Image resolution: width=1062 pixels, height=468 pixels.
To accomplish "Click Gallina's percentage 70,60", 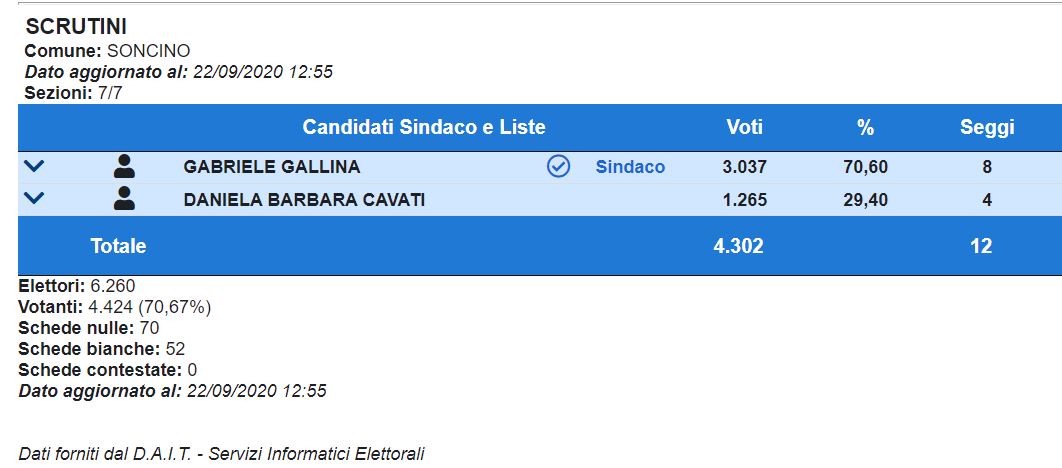I will point(865,167).
